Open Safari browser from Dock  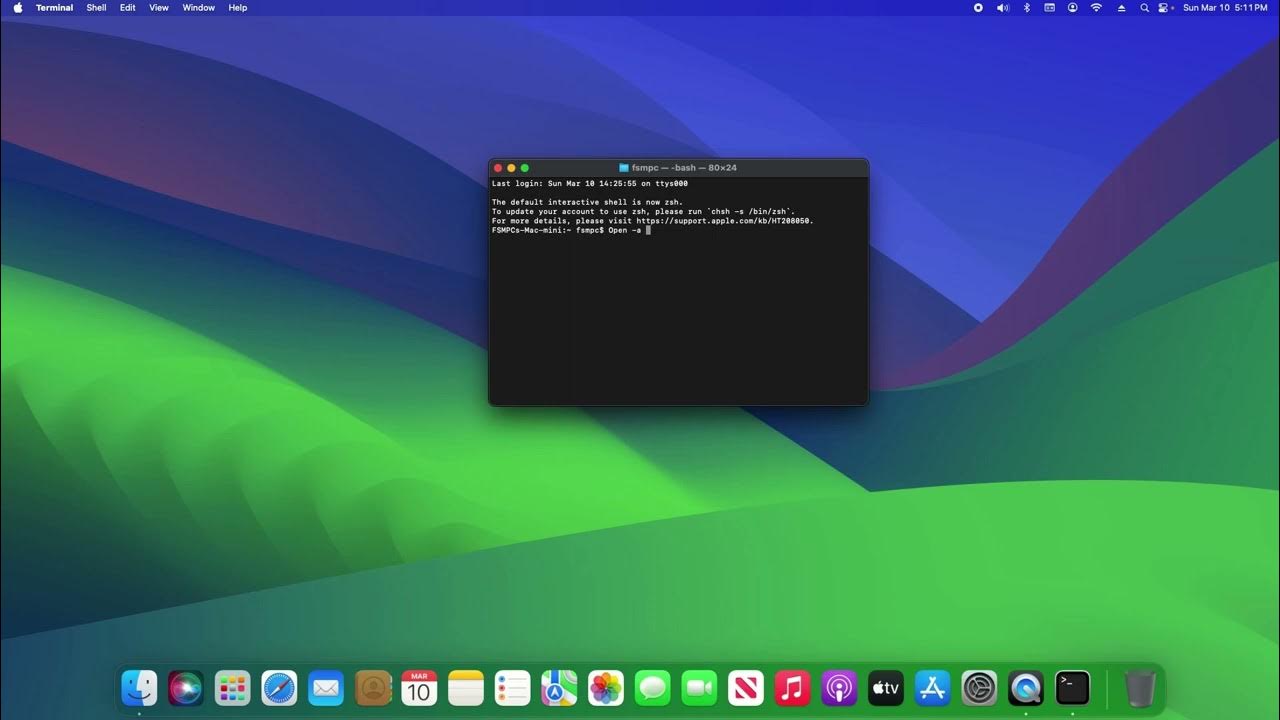click(279, 688)
